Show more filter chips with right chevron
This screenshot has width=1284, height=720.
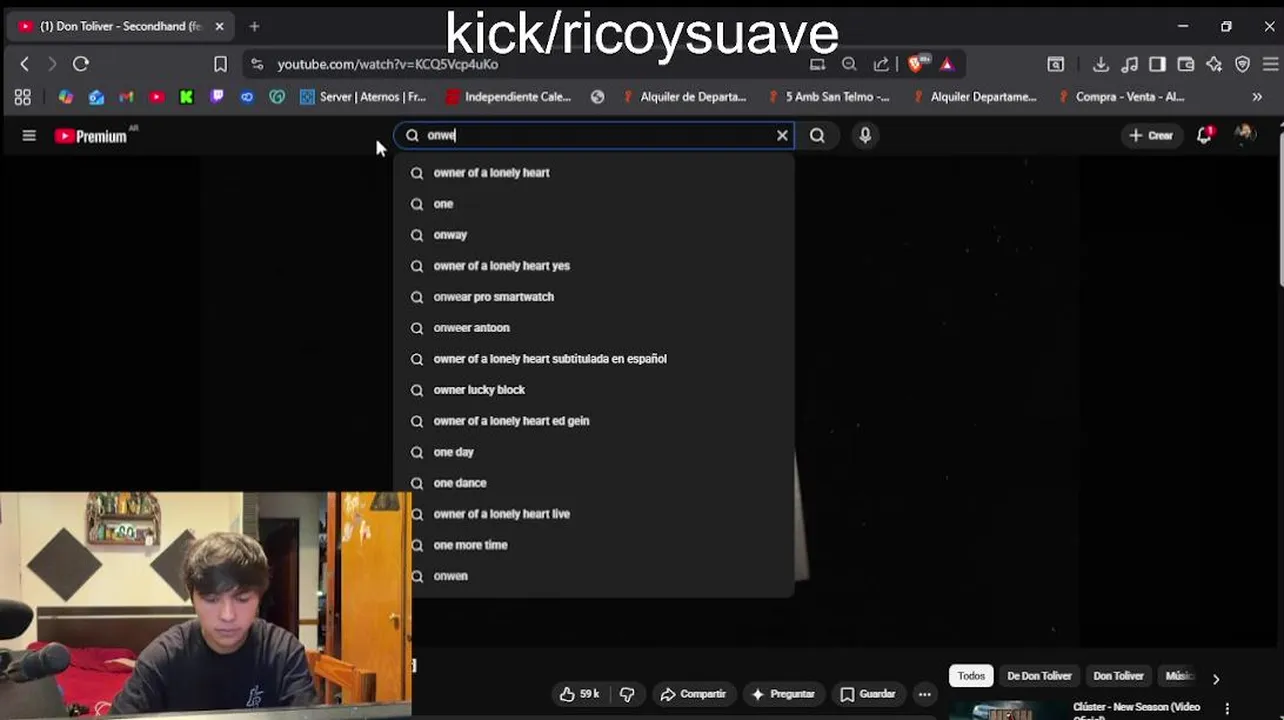click(x=1216, y=679)
